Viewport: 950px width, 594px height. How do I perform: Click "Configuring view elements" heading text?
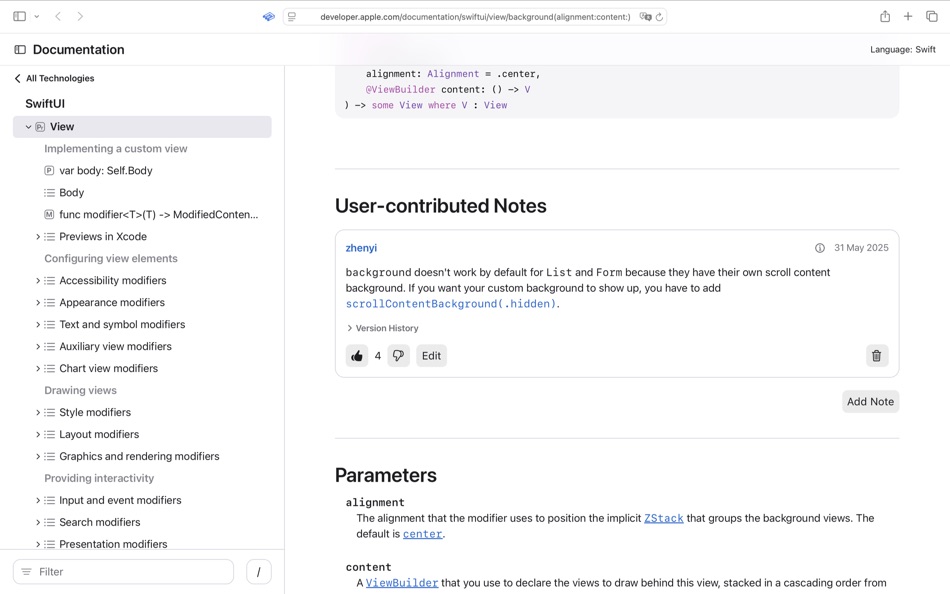pos(111,258)
